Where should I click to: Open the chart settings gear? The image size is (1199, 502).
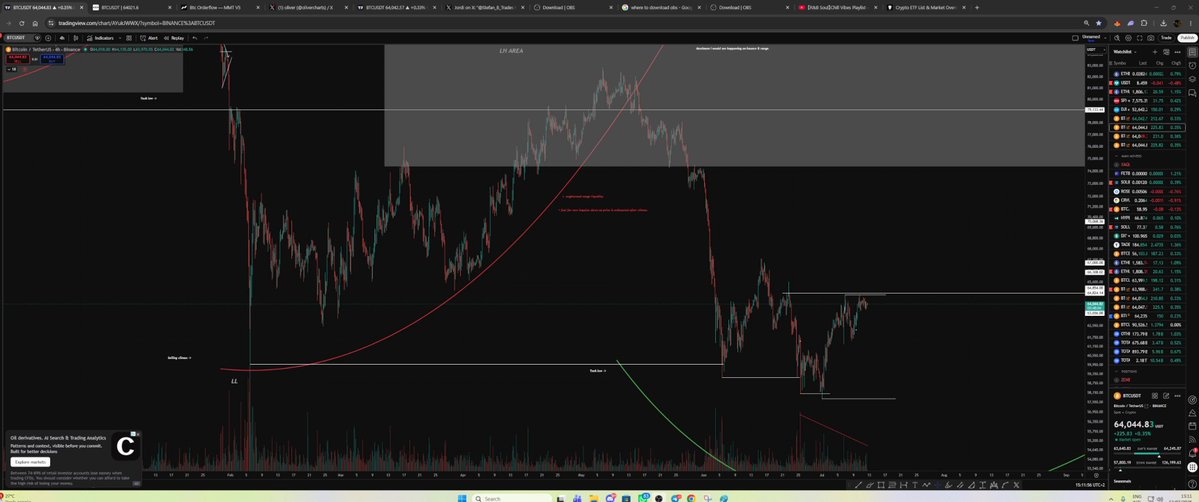pyautogui.click(x=1129, y=38)
